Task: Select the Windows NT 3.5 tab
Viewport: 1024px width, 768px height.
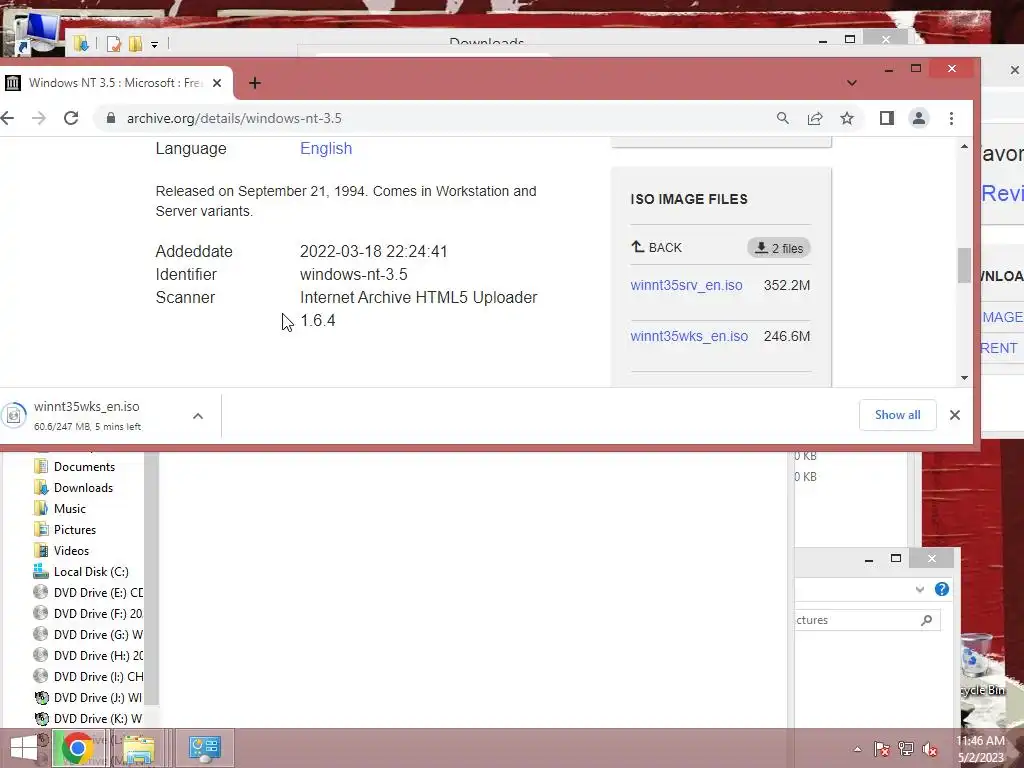Action: point(115,83)
